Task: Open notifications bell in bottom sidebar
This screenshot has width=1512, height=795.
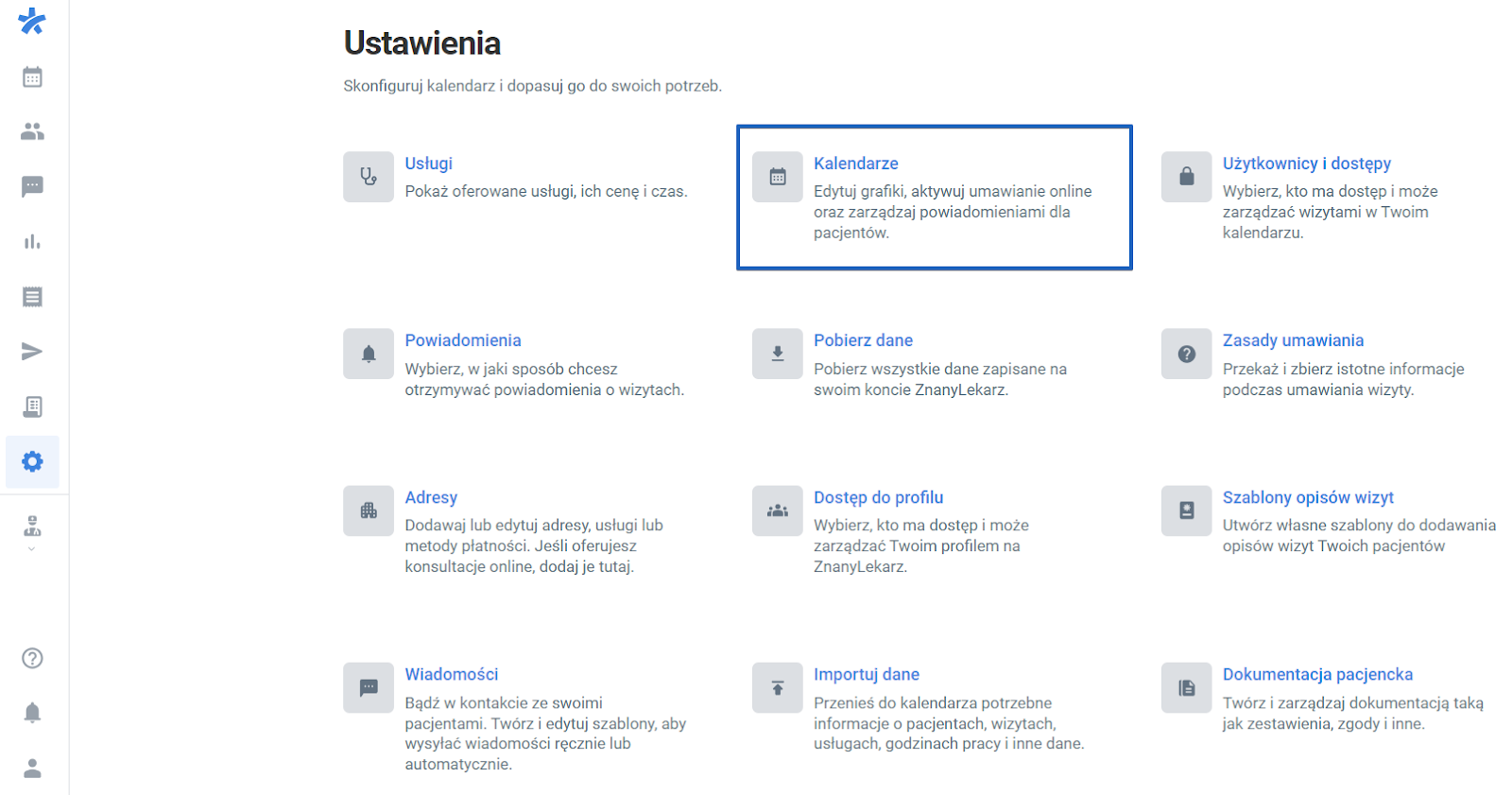Action: tap(32, 713)
